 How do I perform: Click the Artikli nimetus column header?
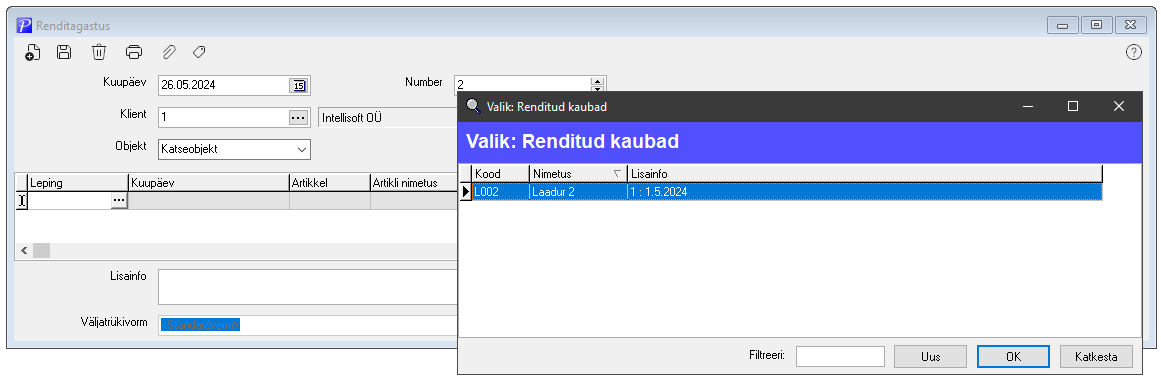click(413, 183)
